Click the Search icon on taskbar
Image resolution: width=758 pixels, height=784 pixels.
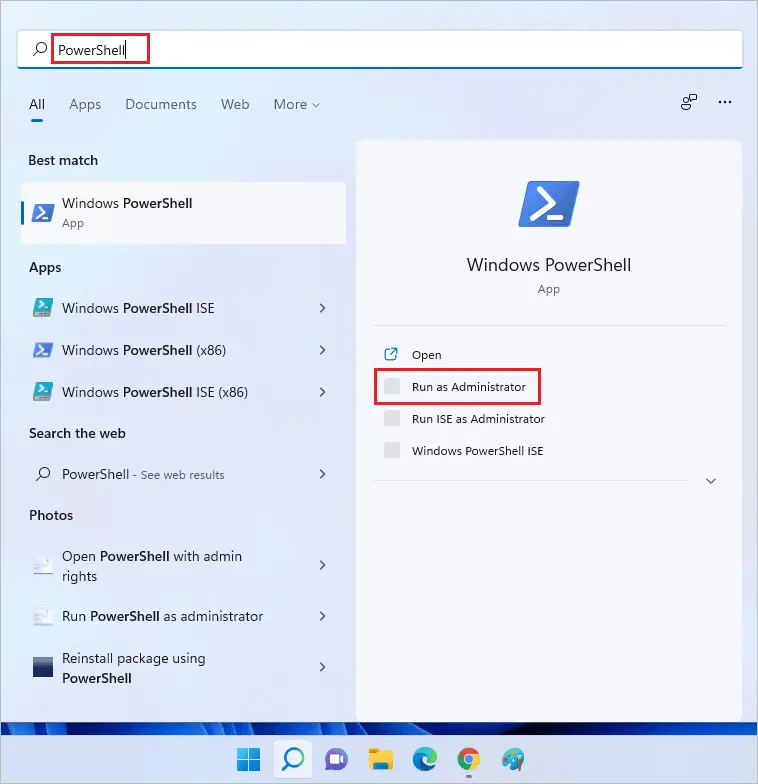pyautogui.click(x=293, y=760)
